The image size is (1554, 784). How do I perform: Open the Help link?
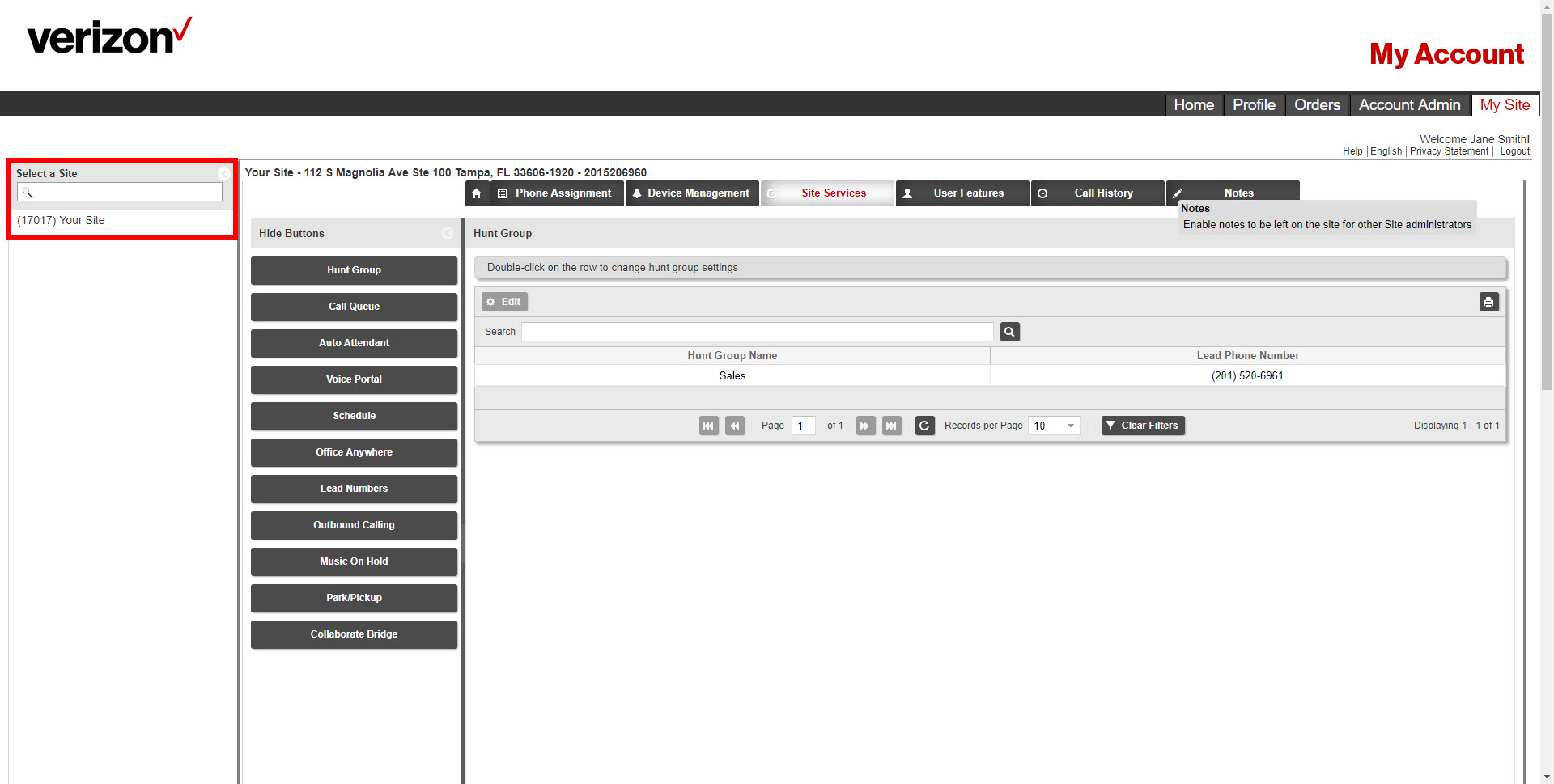click(1352, 151)
